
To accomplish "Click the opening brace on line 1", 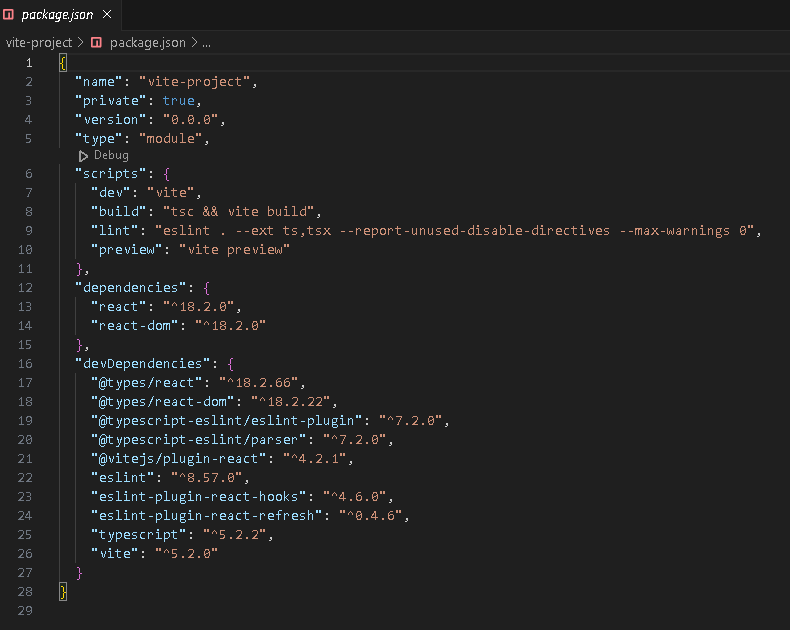I will pyautogui.click(x=62, y=63).
